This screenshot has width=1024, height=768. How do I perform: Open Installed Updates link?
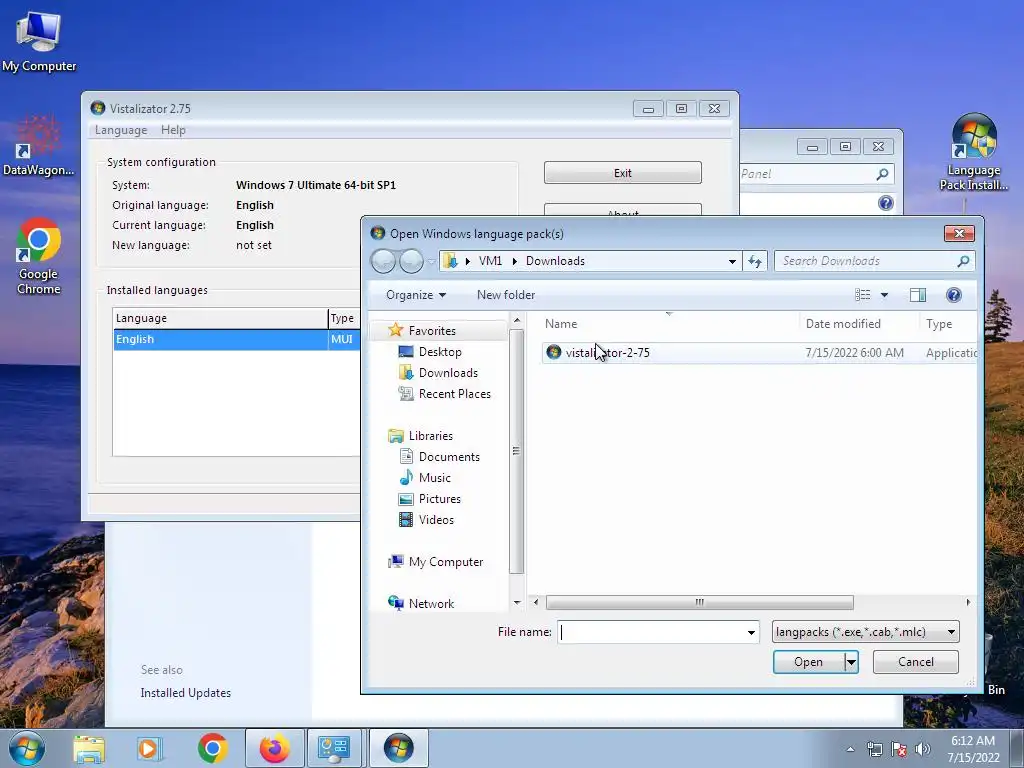[x=185, y=693]
